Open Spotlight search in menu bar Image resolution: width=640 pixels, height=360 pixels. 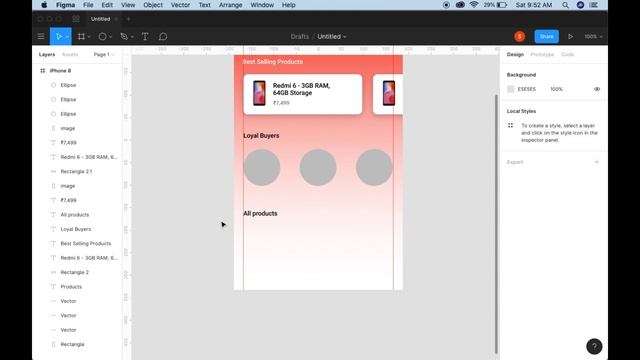pos(565,5)
